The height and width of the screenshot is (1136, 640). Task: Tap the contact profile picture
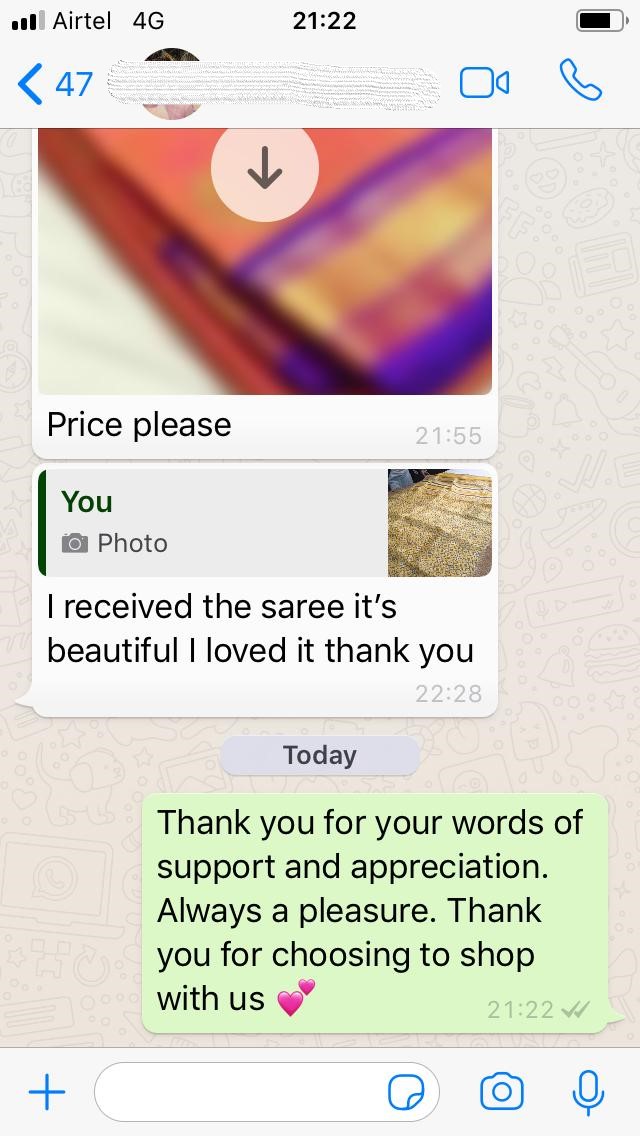pyautogui.click(x=172, y=83)
